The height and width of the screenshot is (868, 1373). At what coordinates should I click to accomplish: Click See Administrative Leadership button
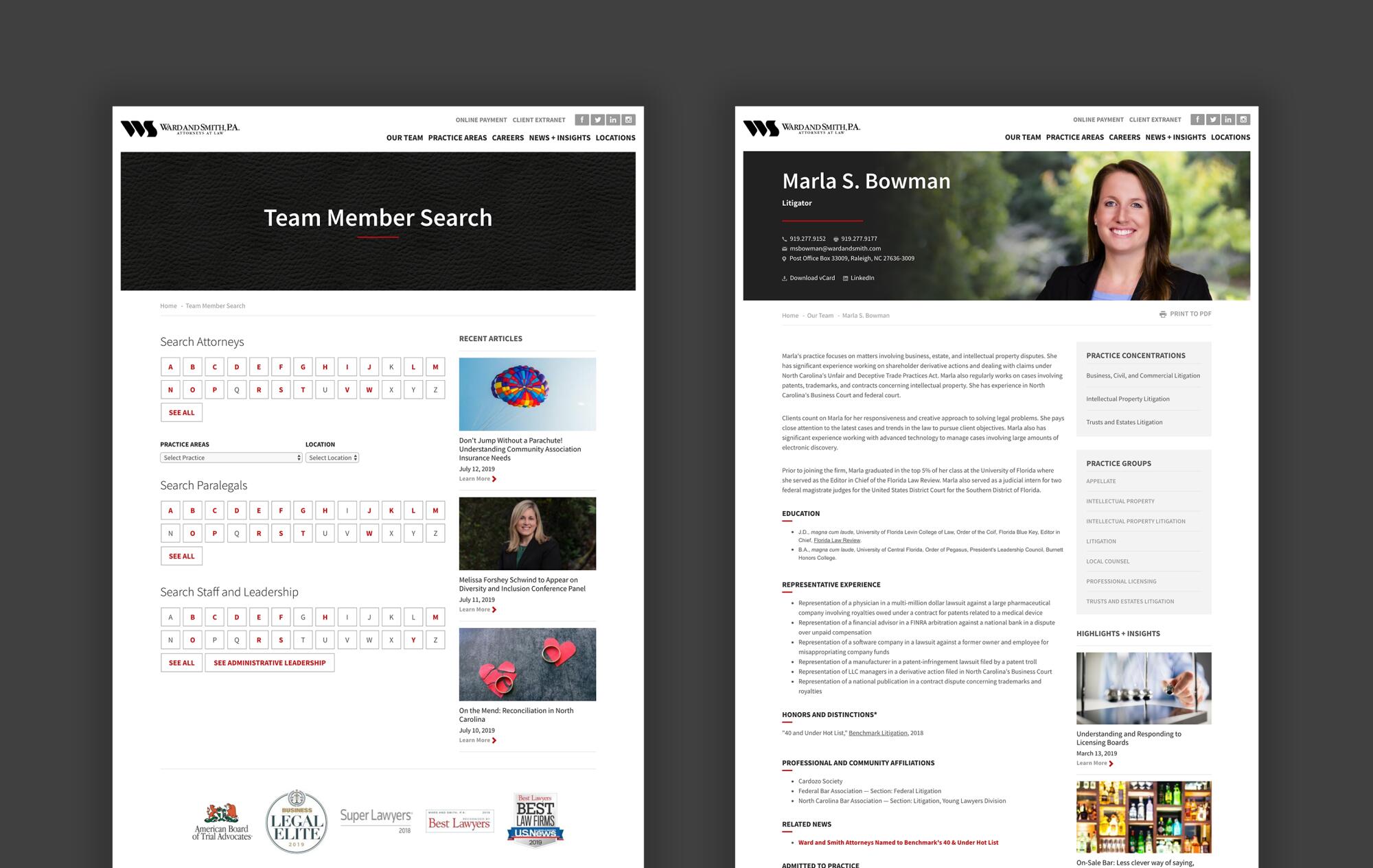coord(269,663)
